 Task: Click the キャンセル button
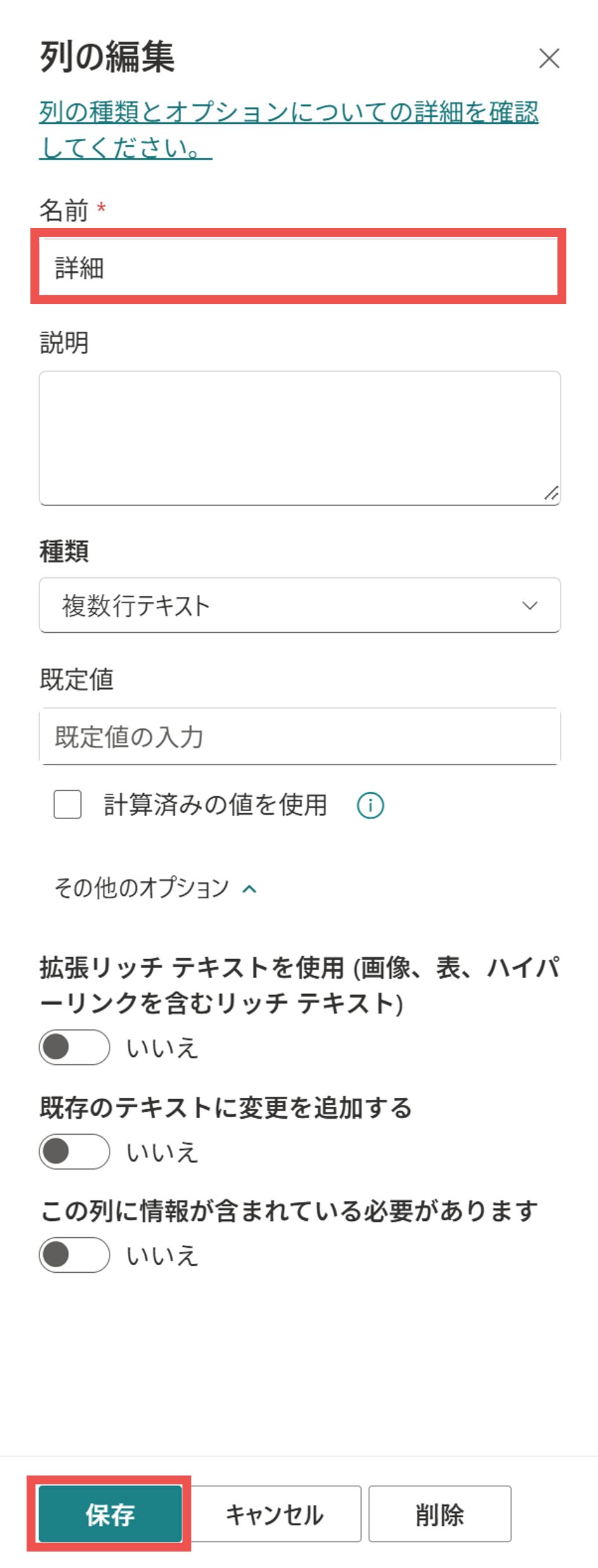click(x=275, y=1514)
